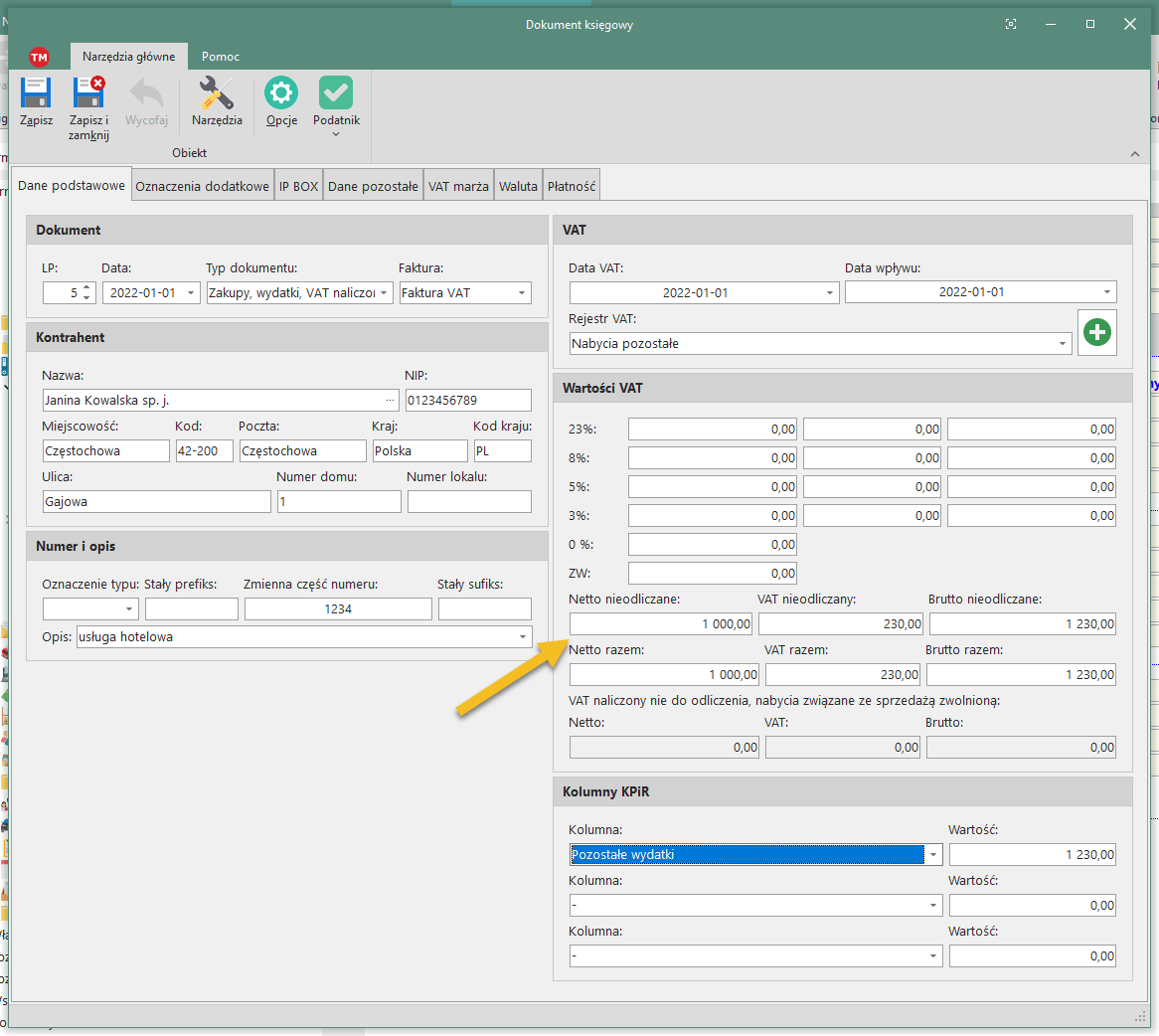The height and width of the screenshot is (1036, 1159).
Task: Click the green plus add VAT register button
Action: tap(1096, 333)
